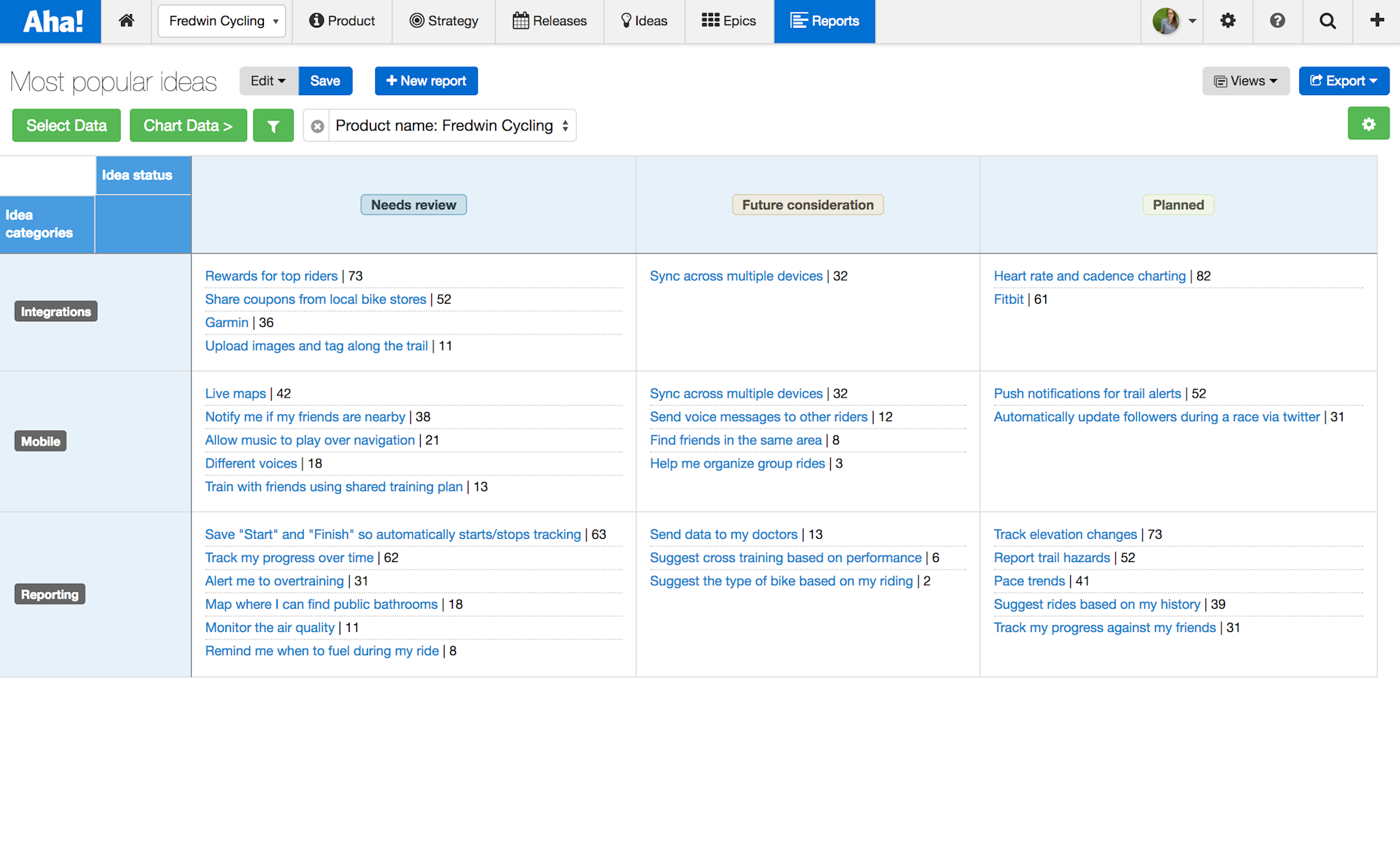Open search with the magnifier icon
Screen dimensions: 1400x844
click(1327, 21)
